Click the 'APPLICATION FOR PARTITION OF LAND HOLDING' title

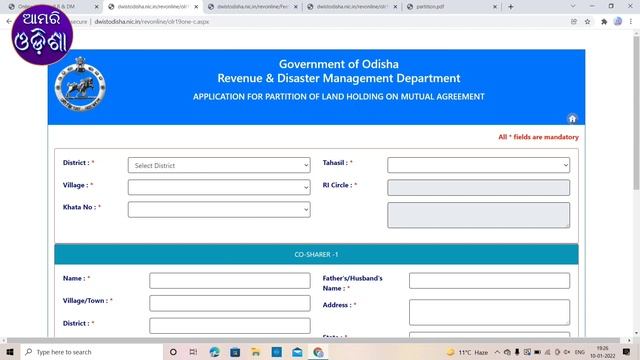(339, 97)
